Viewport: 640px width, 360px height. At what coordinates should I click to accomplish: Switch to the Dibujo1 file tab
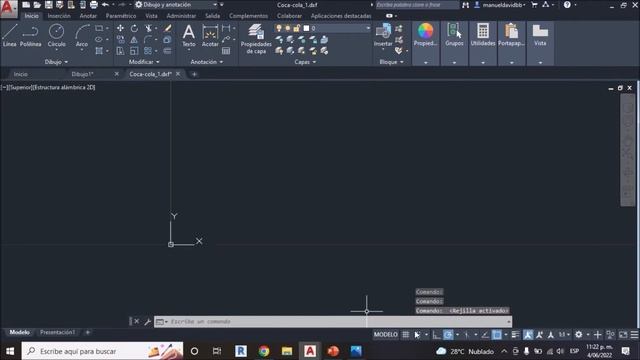[82, 74]
